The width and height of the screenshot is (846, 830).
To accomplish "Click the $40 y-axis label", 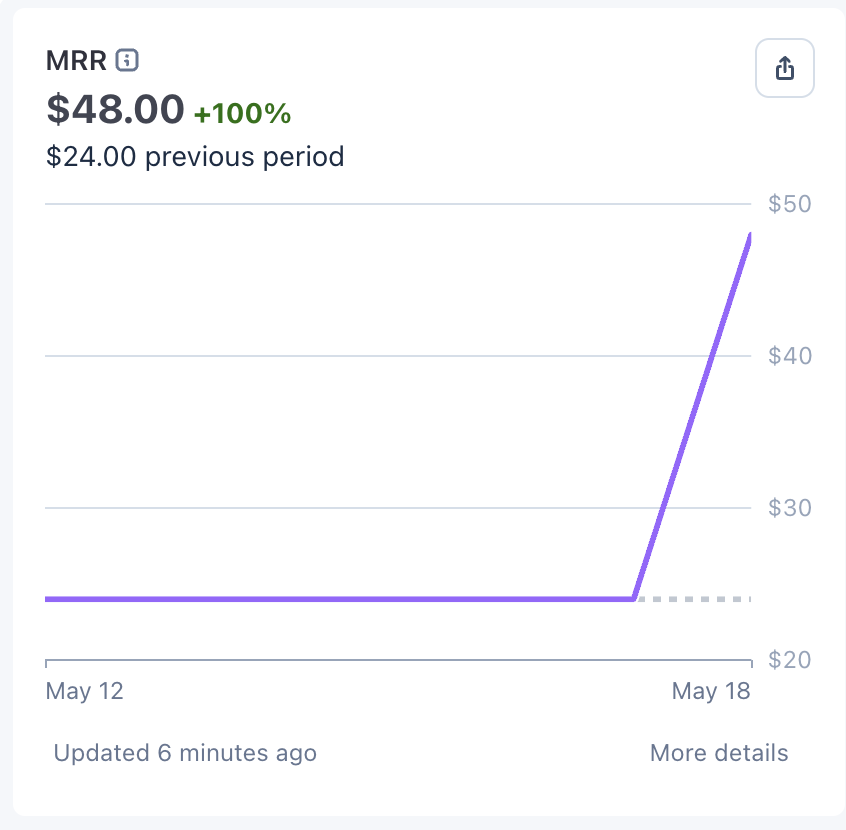I will (790, 356).
